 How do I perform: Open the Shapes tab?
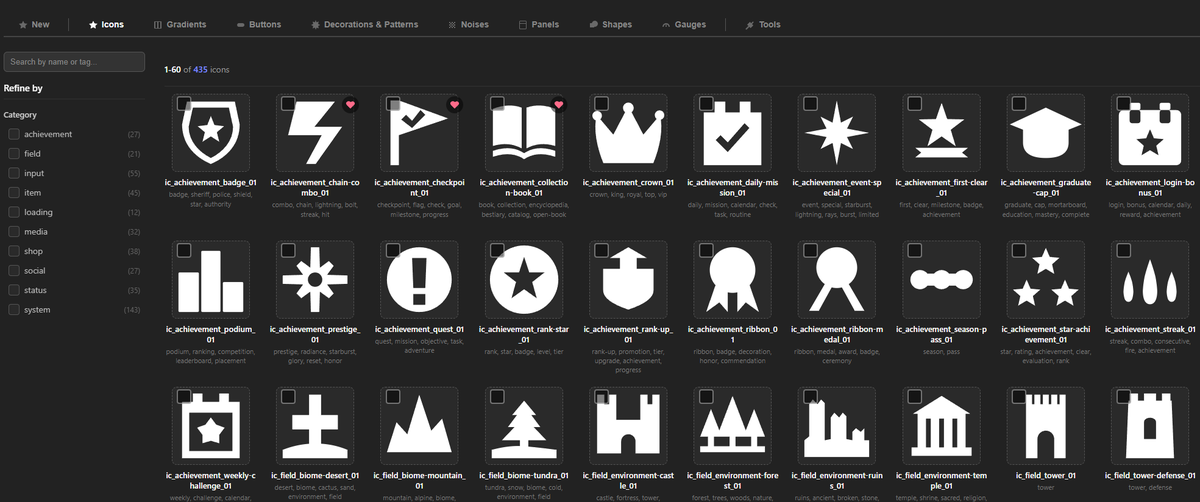click(611, 24)
